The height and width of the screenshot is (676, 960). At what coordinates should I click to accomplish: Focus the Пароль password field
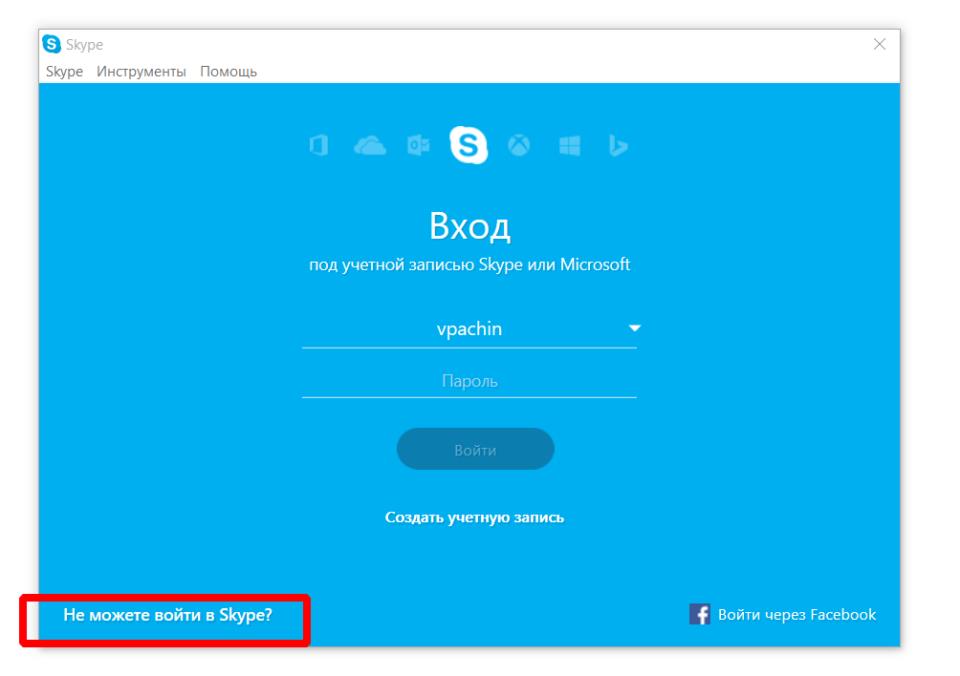point(469,381)
